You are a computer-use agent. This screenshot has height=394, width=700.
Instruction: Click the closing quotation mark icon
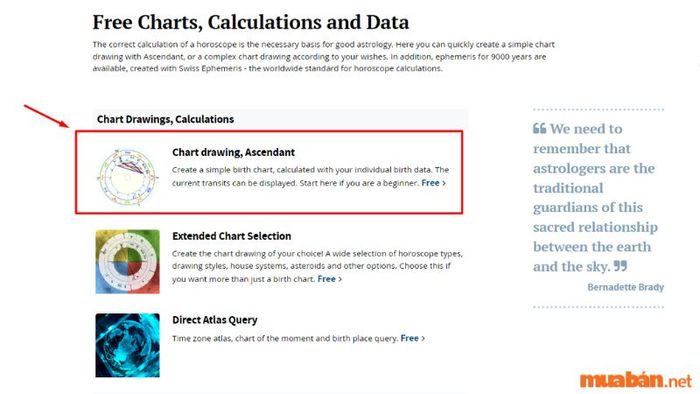(x=621, y=266)
